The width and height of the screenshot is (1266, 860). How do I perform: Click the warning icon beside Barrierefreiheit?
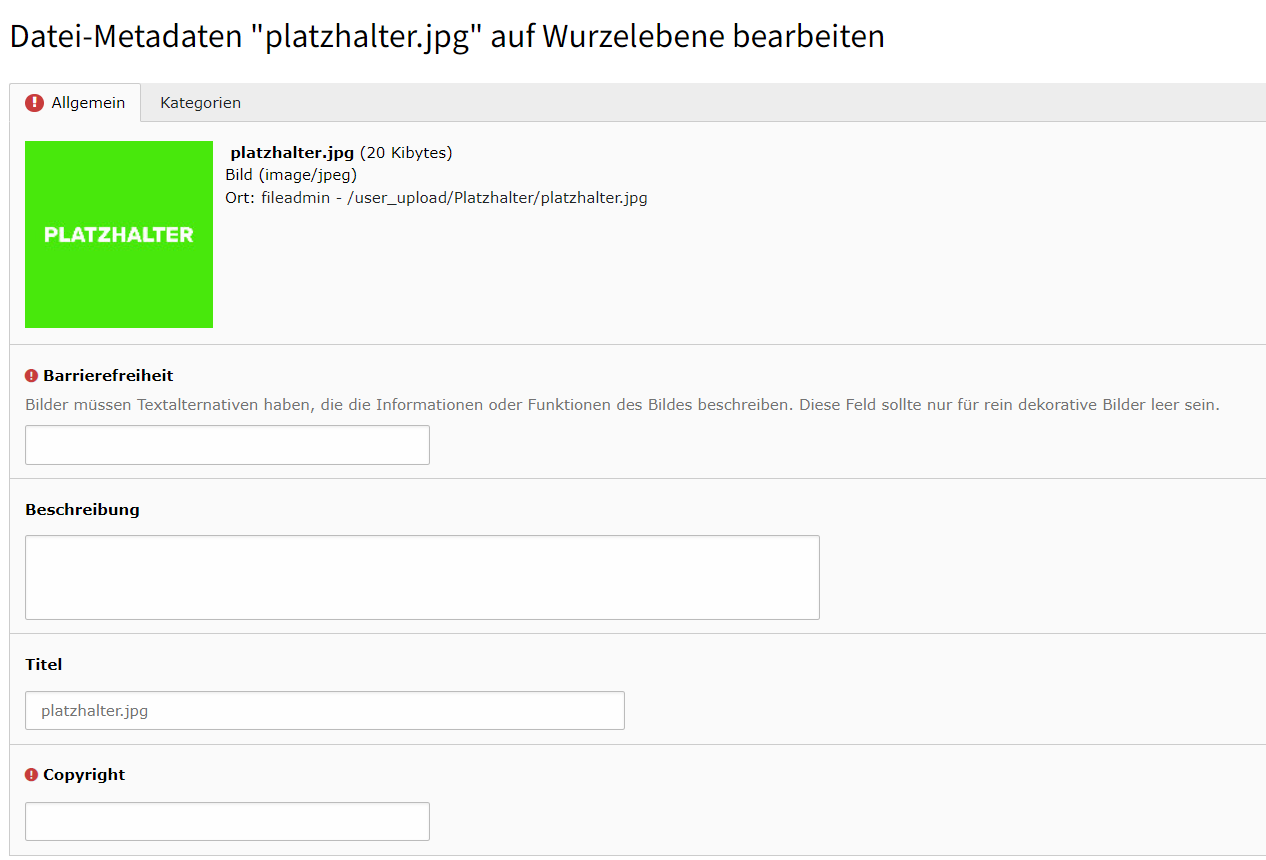tap(31, 376)
